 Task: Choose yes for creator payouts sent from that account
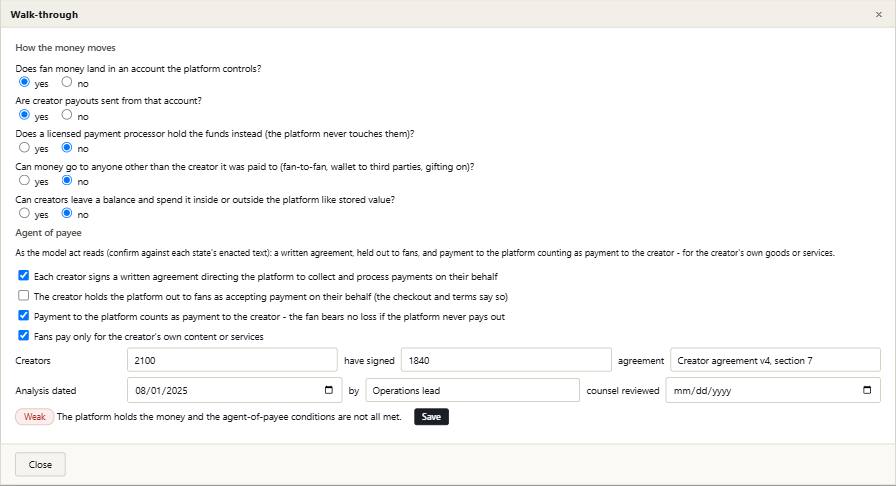click(x=24, y=114)
